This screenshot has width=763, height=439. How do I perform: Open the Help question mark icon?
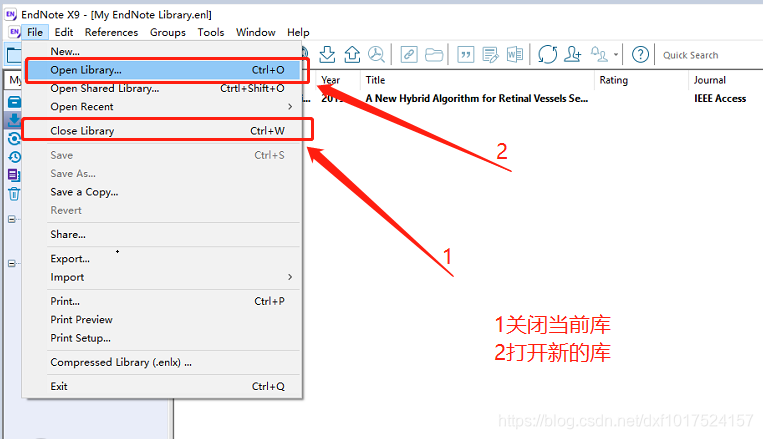point(640,55)
